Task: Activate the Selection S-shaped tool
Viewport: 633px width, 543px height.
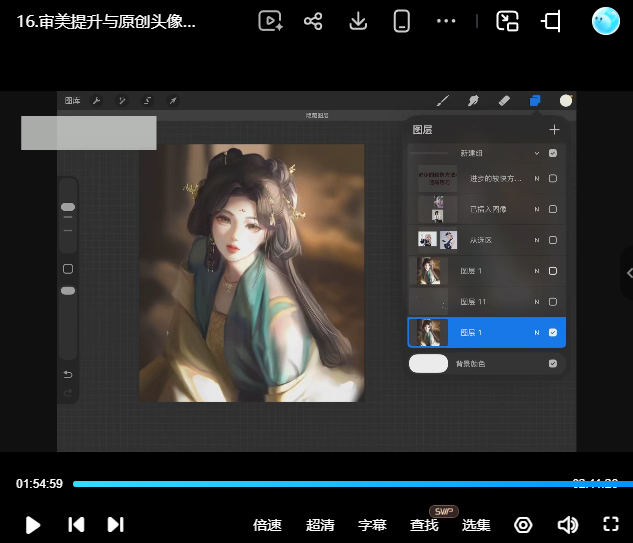Action: [147, 101]
